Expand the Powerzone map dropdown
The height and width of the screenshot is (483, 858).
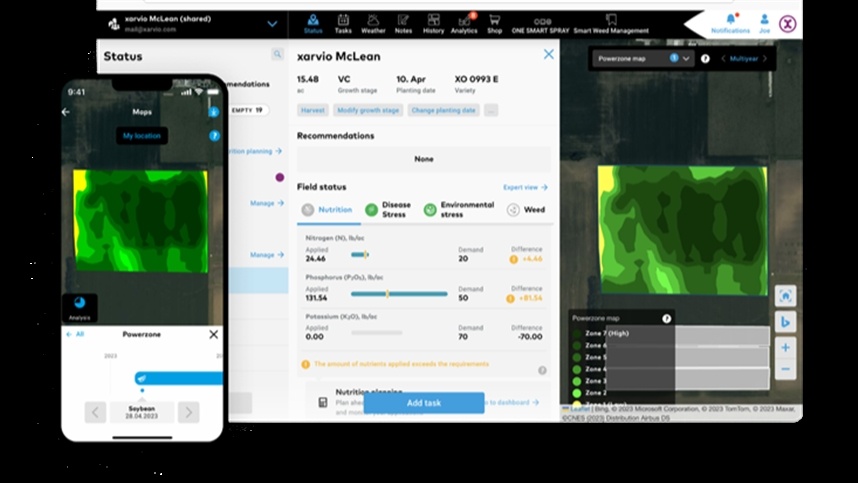(x=686, y=59)
